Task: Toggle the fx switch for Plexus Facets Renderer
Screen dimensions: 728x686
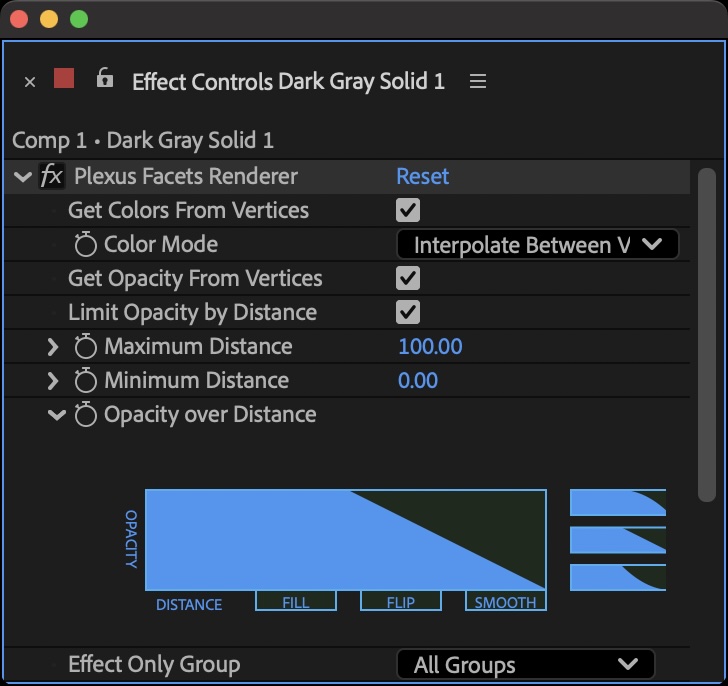Action: (x=51, y=176)
